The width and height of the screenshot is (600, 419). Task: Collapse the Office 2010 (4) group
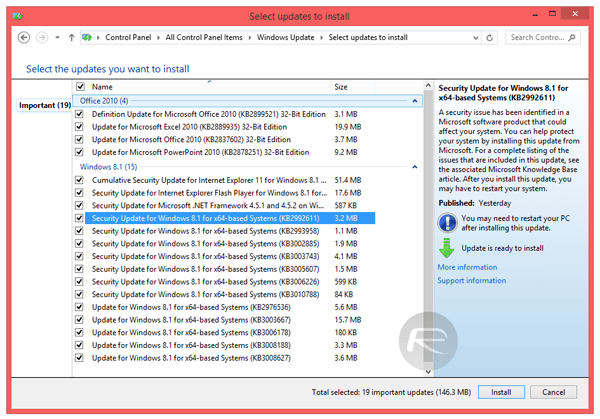click(x=415, y=101)
